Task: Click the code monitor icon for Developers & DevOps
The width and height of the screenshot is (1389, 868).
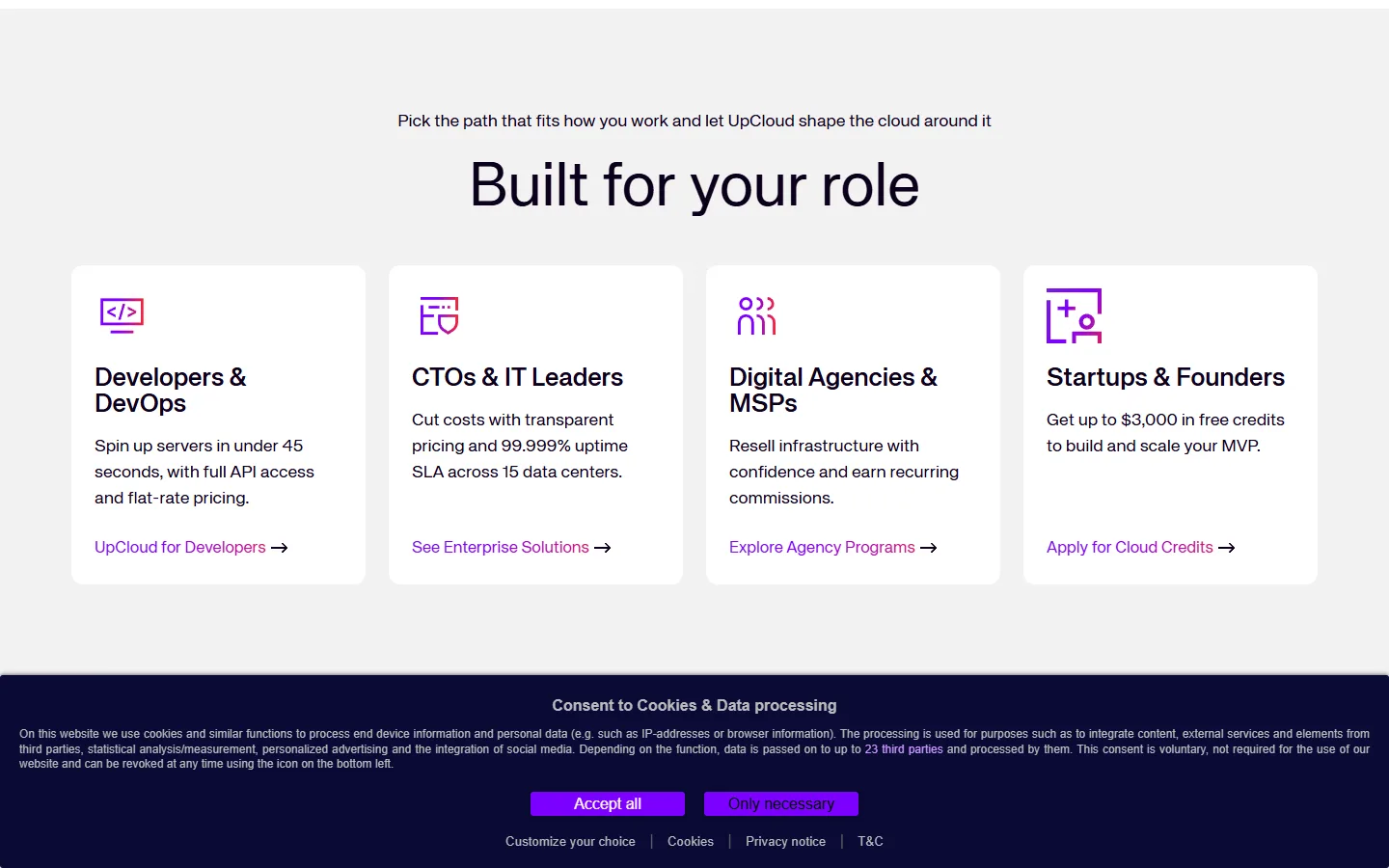Action: pyautogui.click(x=122, y=315)
